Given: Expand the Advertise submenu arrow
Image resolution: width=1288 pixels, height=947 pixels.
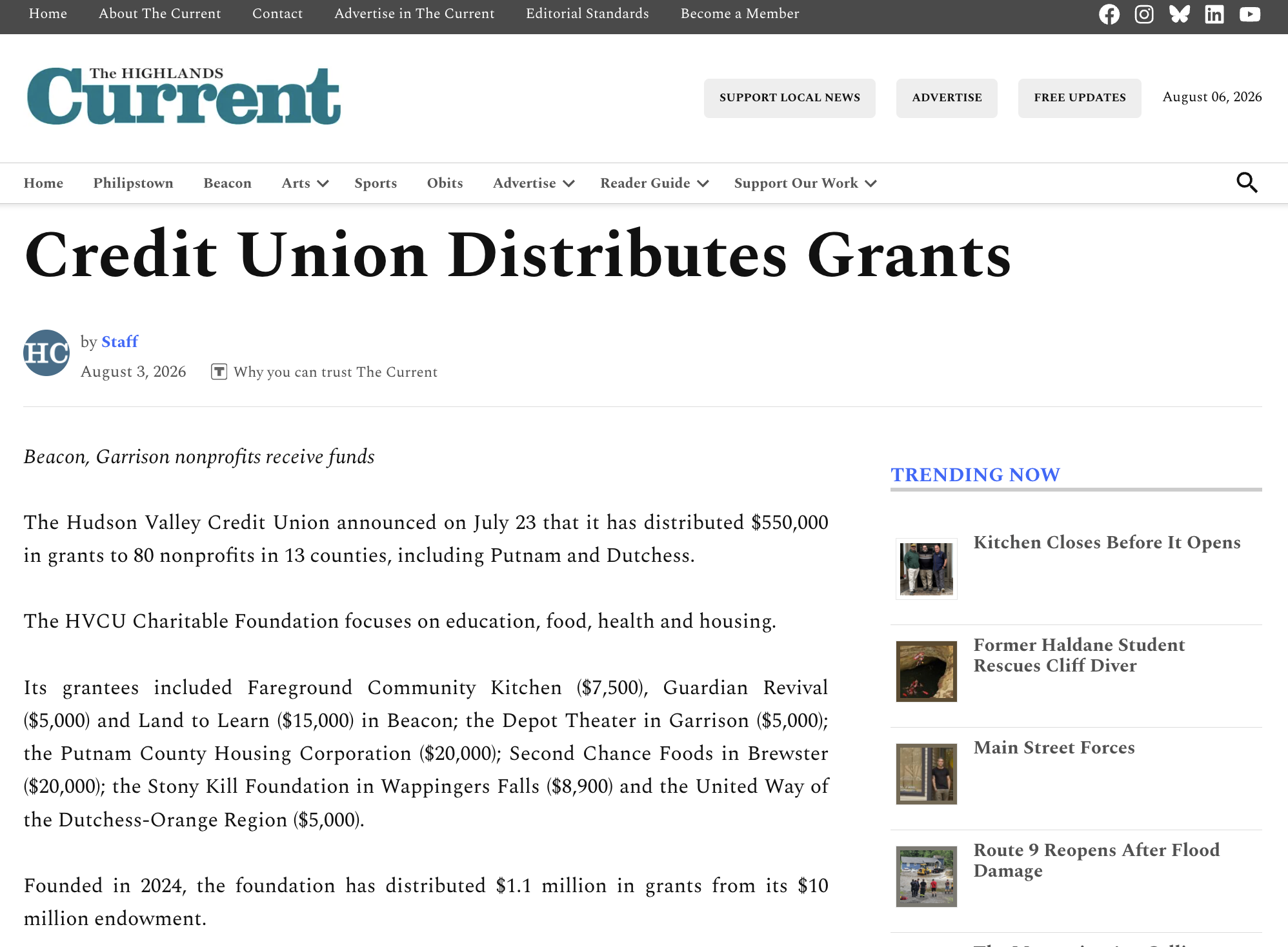Looking at the screenshot, I should [x=569, y=184].
